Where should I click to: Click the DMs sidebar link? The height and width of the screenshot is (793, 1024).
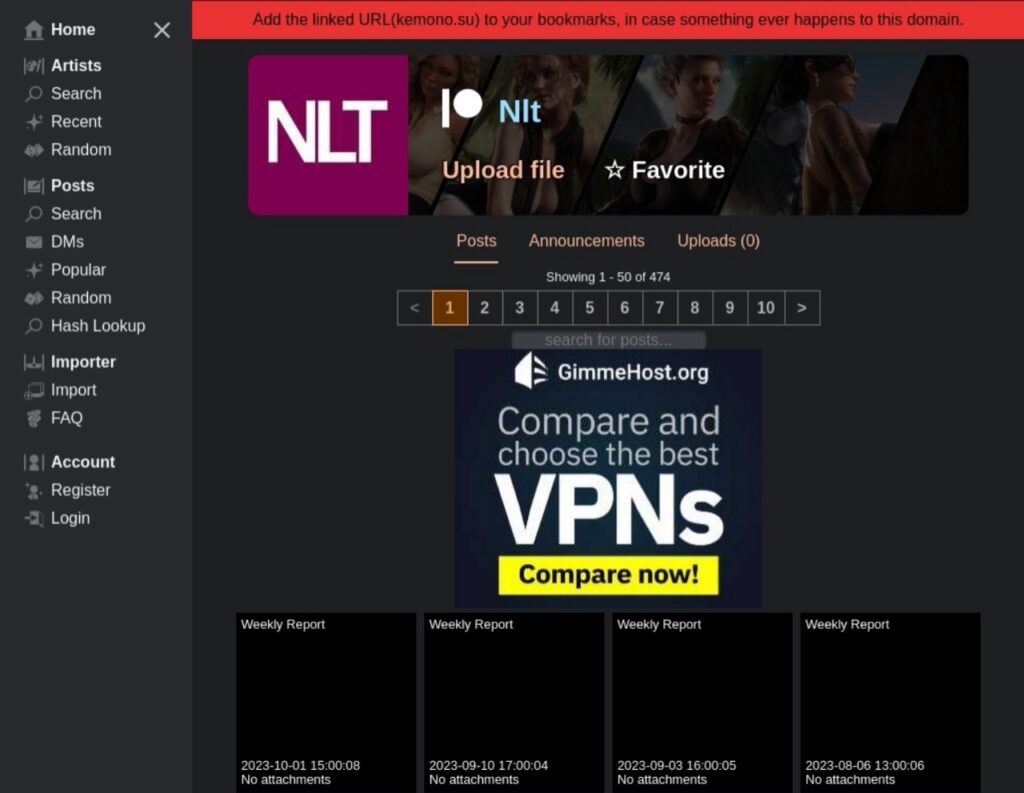pyautogui.click(x=67, y=242)
